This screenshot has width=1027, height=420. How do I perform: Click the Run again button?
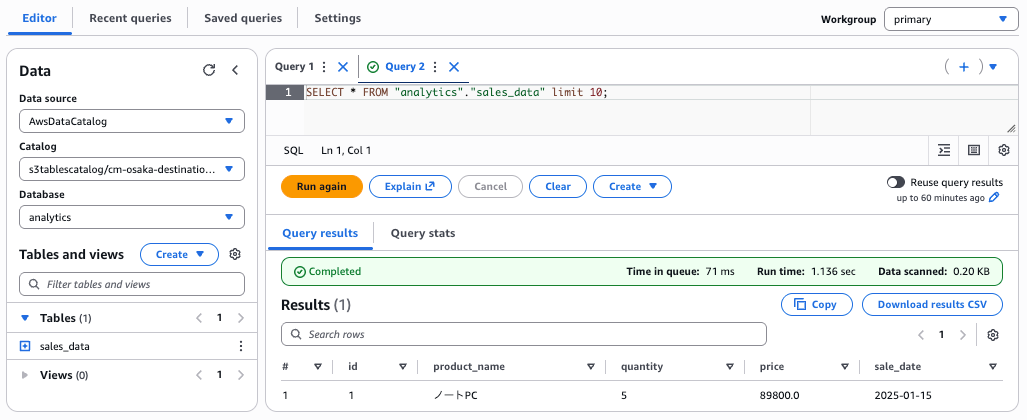point(321,186)
